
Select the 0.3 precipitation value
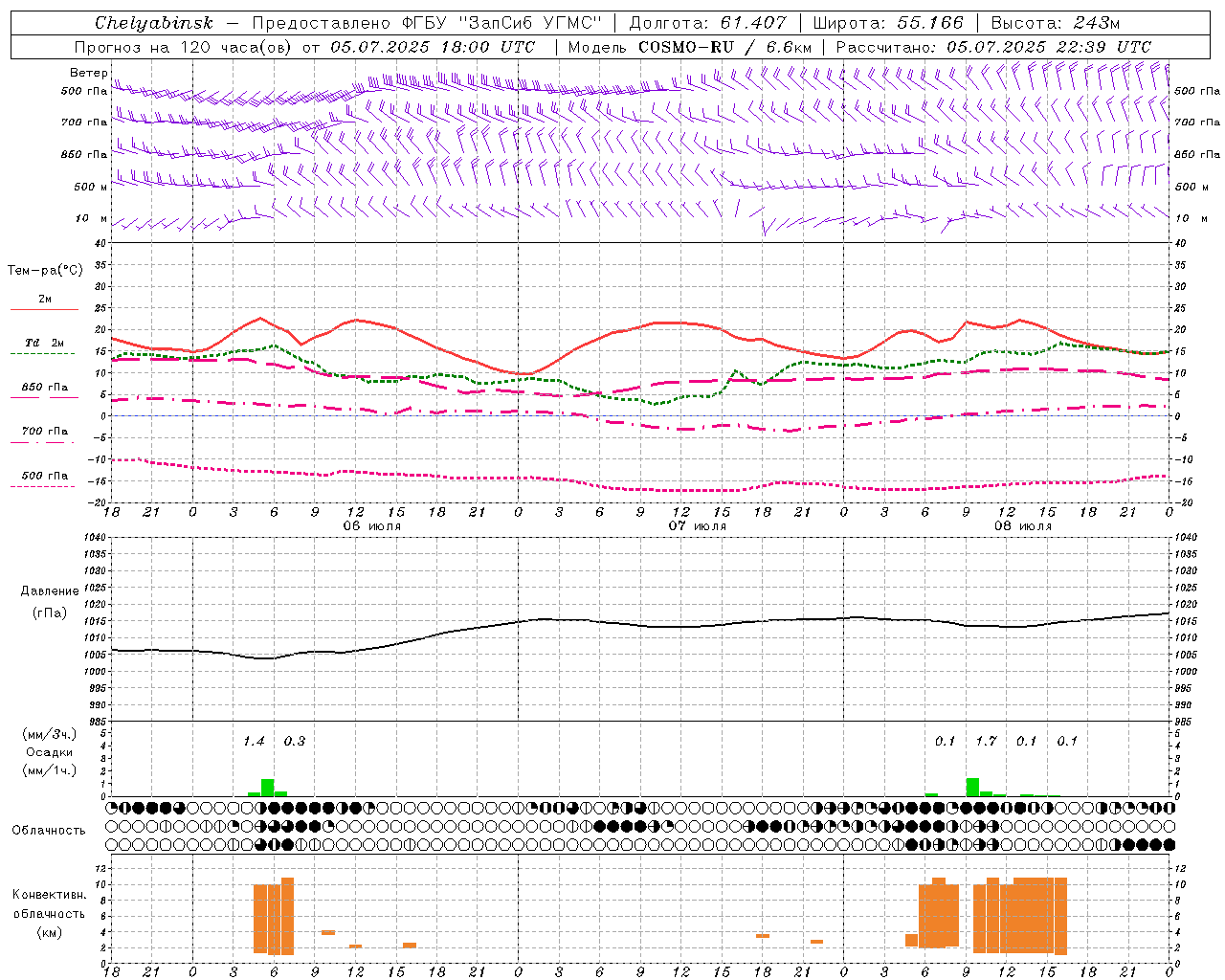pos(295,742)
